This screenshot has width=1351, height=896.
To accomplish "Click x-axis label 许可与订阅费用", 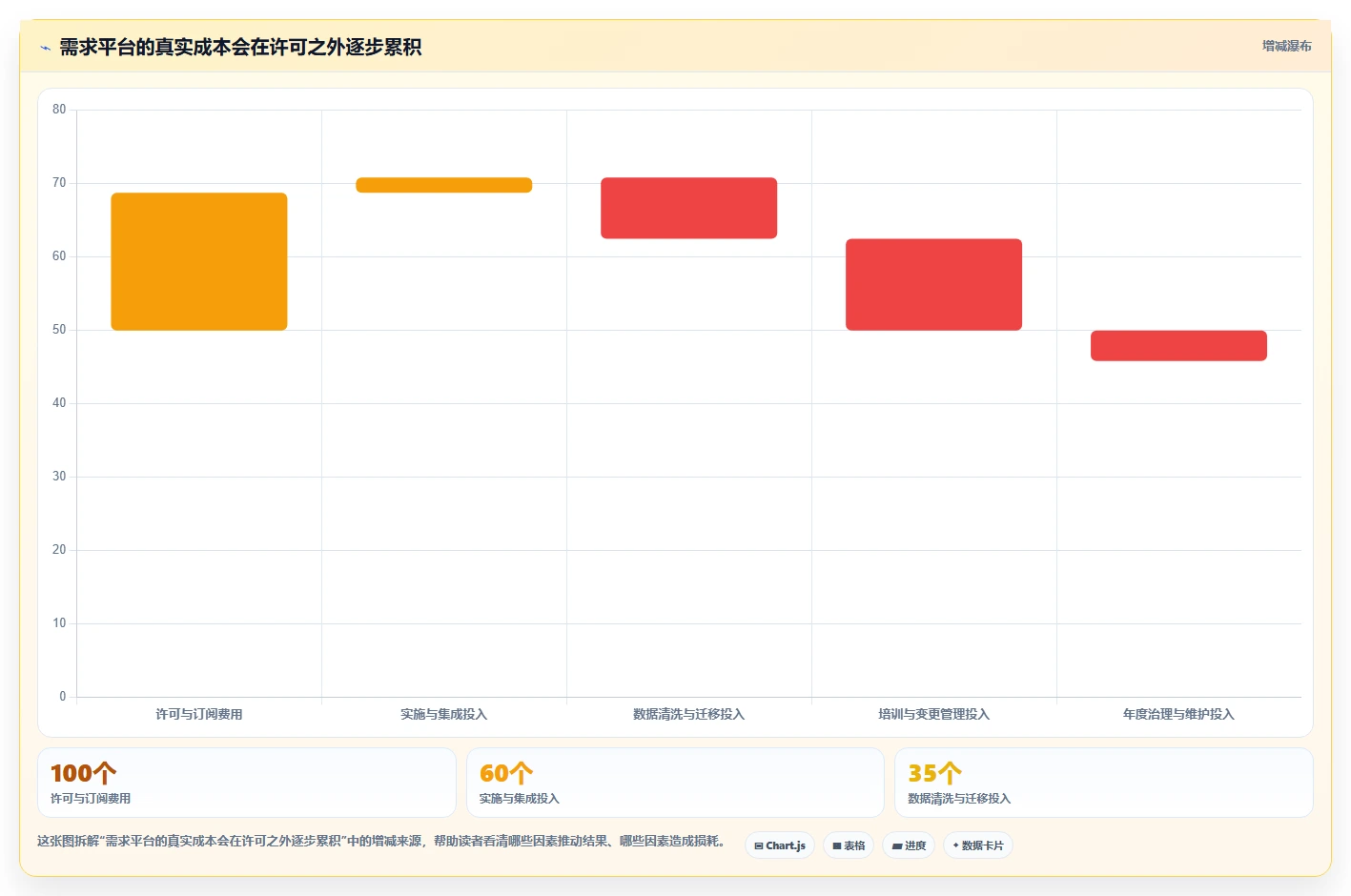I will click(199, 714).
